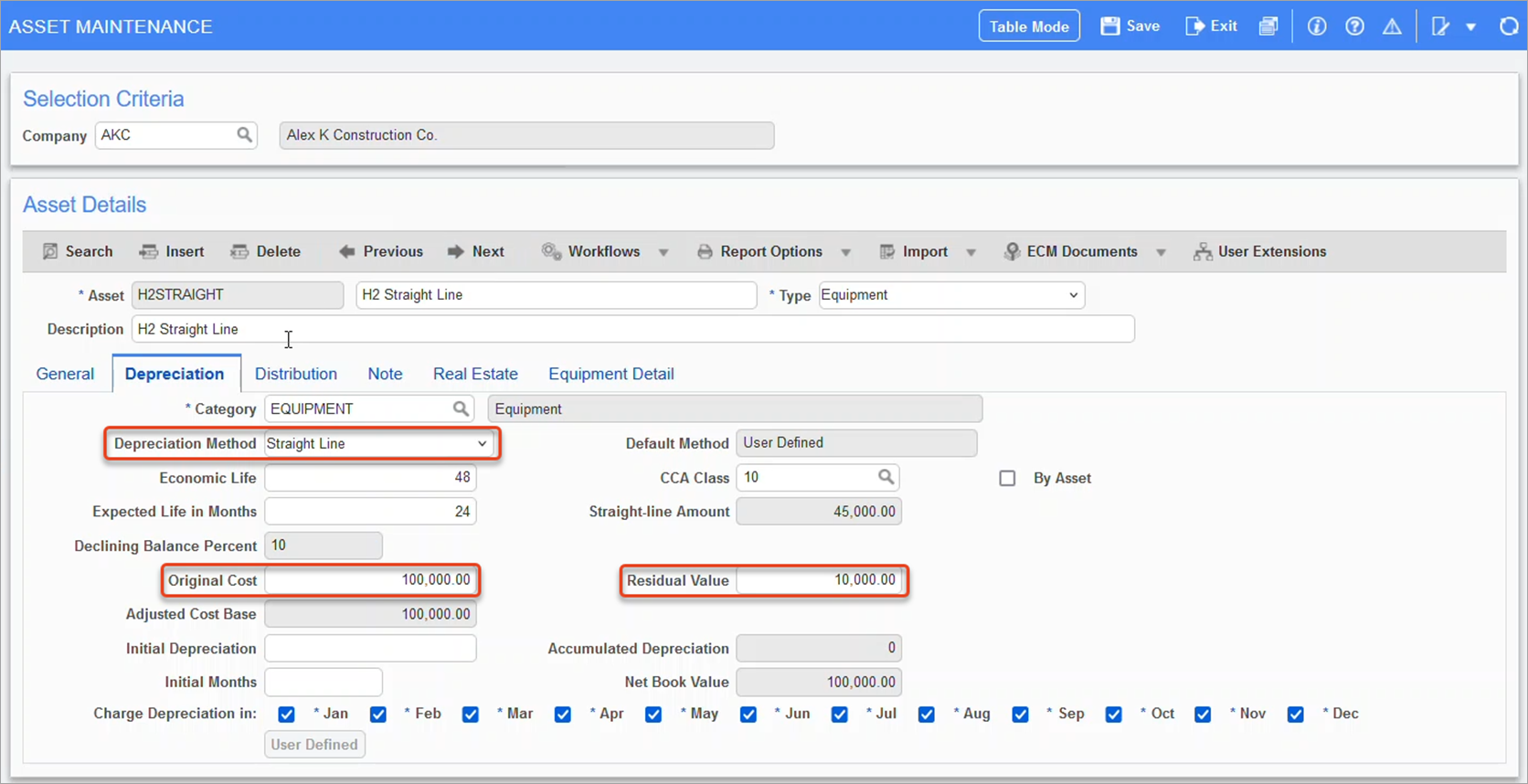Open ECM Documents option
Image resolution: width=1528 pixels, height=784 pixels.
coord(1071,251)
